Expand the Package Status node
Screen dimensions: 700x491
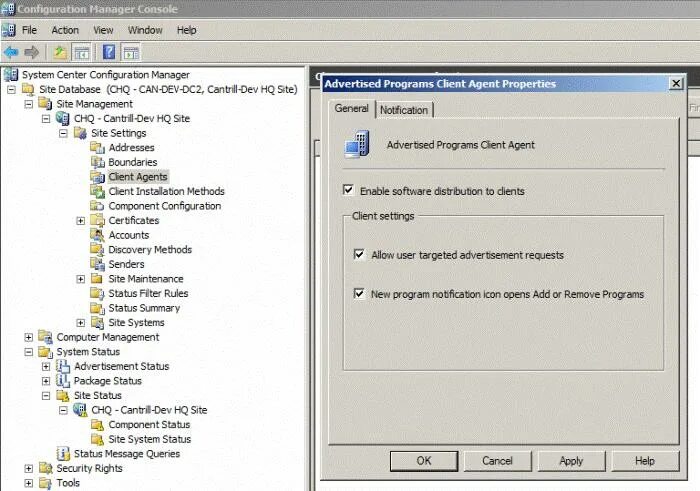pyautogui.click(x=46, y=381)
